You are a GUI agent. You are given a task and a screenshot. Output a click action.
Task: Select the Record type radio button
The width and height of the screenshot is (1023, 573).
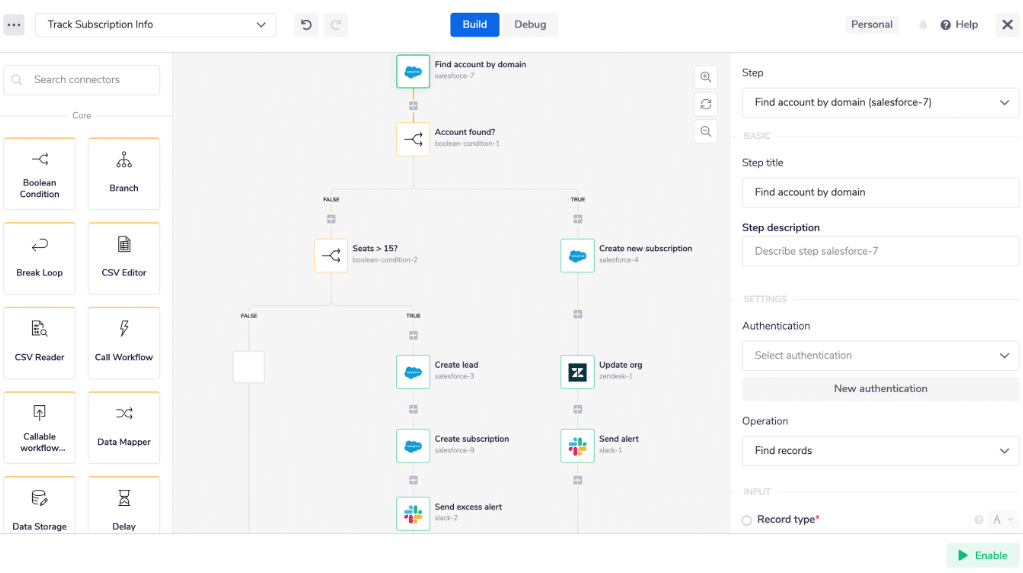(x=747, y=520)
